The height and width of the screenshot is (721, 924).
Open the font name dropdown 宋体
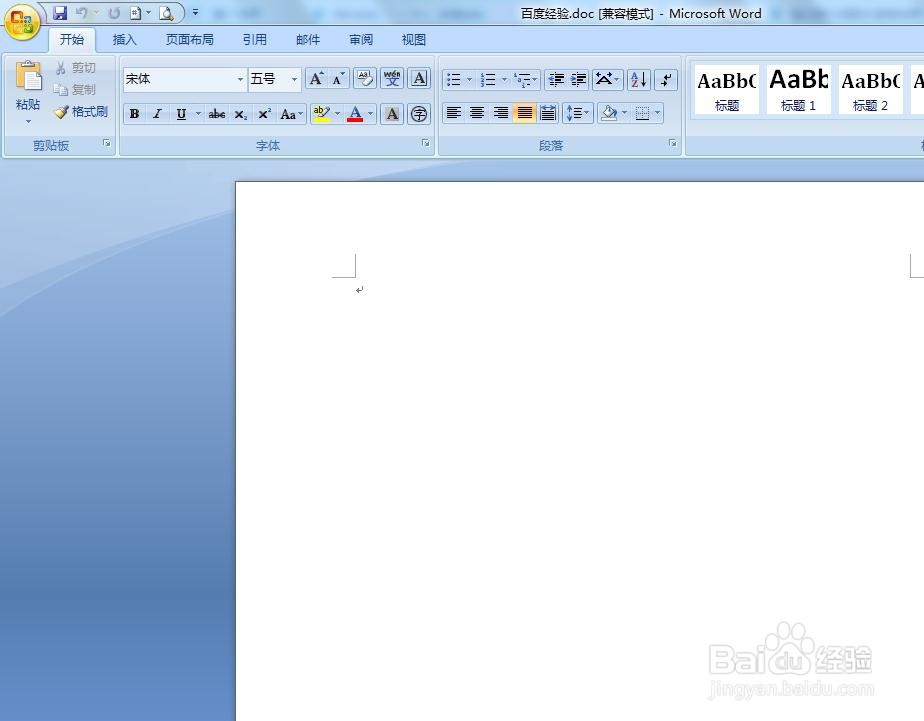click(x=240, y=80)
